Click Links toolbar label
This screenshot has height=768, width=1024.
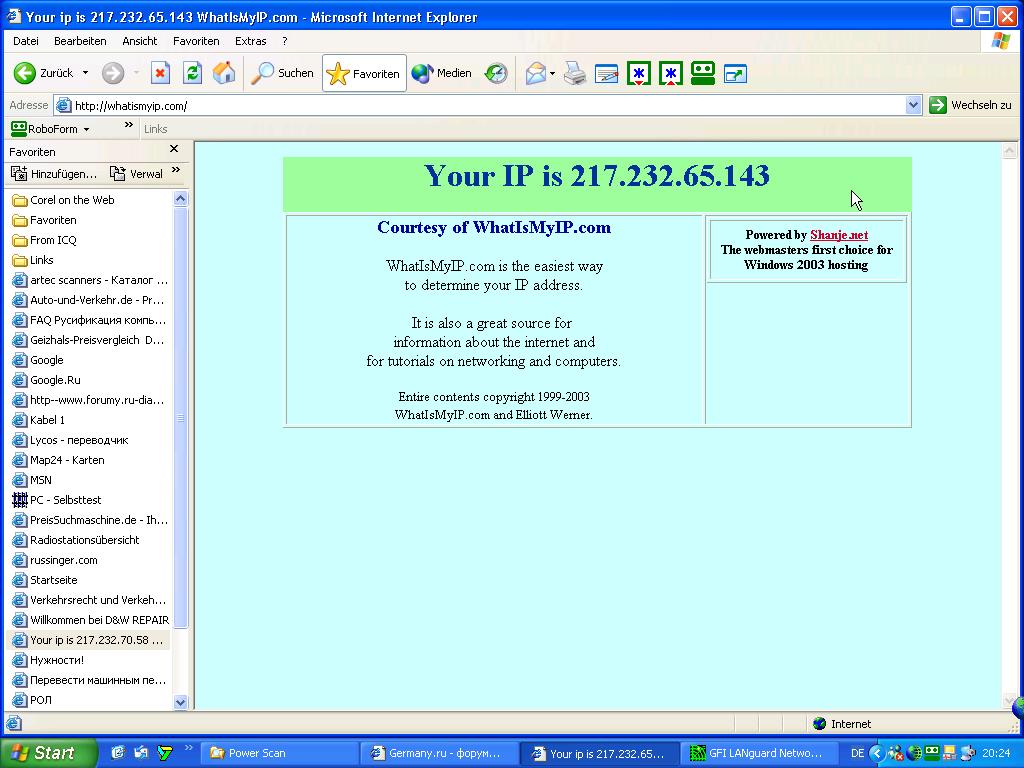click(155, 129)
